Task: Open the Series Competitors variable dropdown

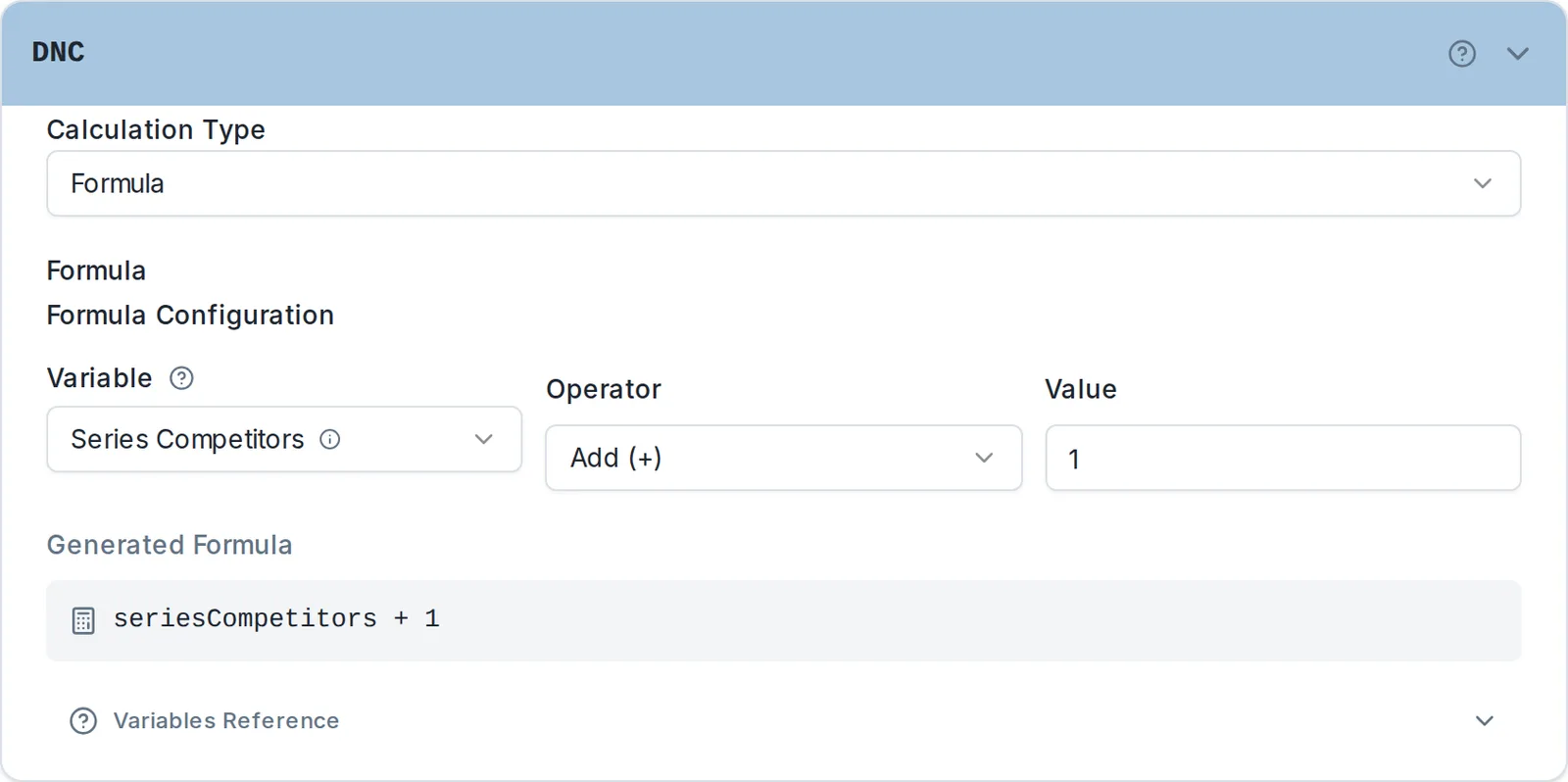Action: click(284, 439)
